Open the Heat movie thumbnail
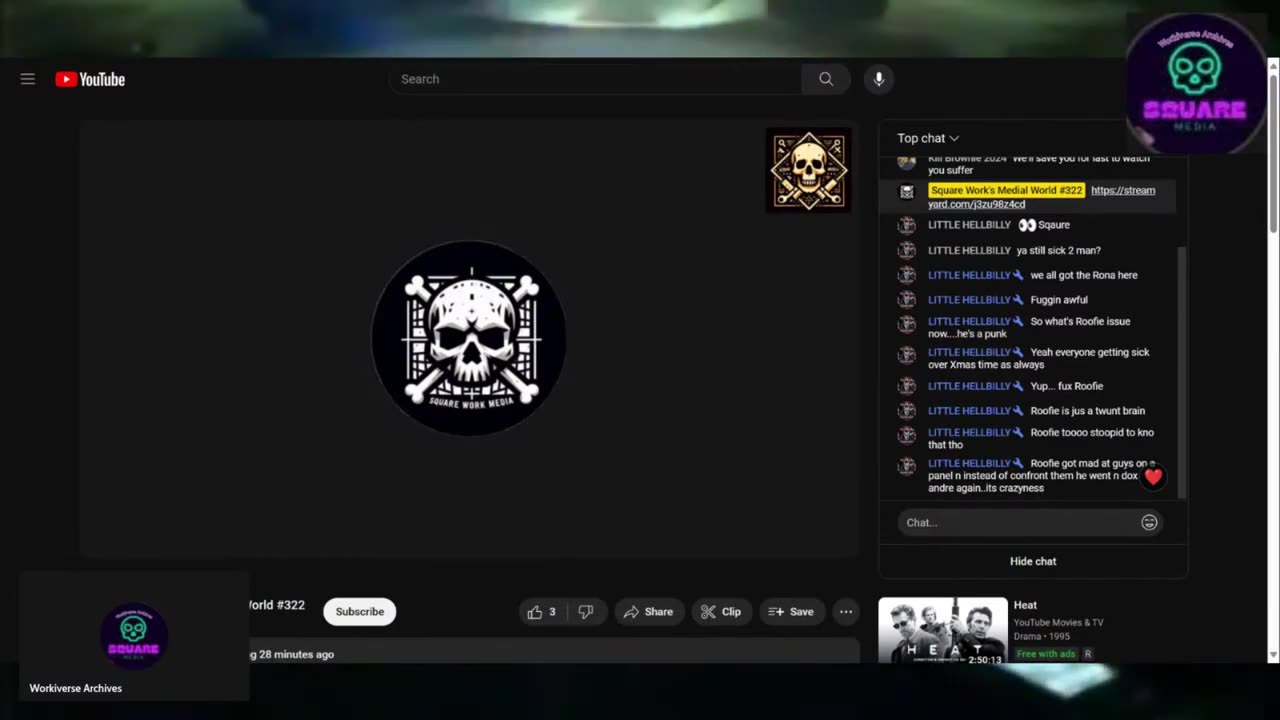 943,631
